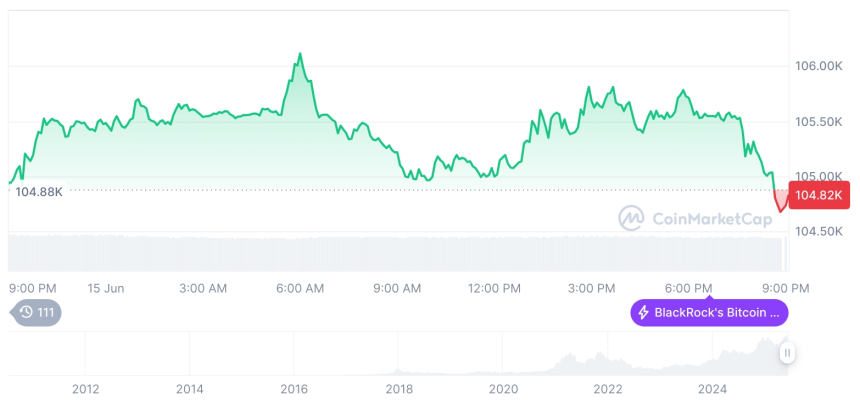The height and width of the screenshot is (401, 860).
Task: Click the red 104.82K current price tag
Action: 820,196
